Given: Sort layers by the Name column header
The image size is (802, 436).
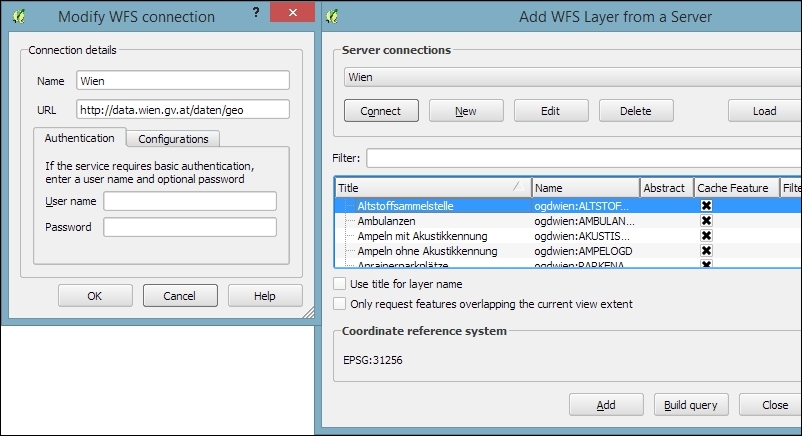Looking at the screenshot, I should pyautogui.click(x=586, y=188).
